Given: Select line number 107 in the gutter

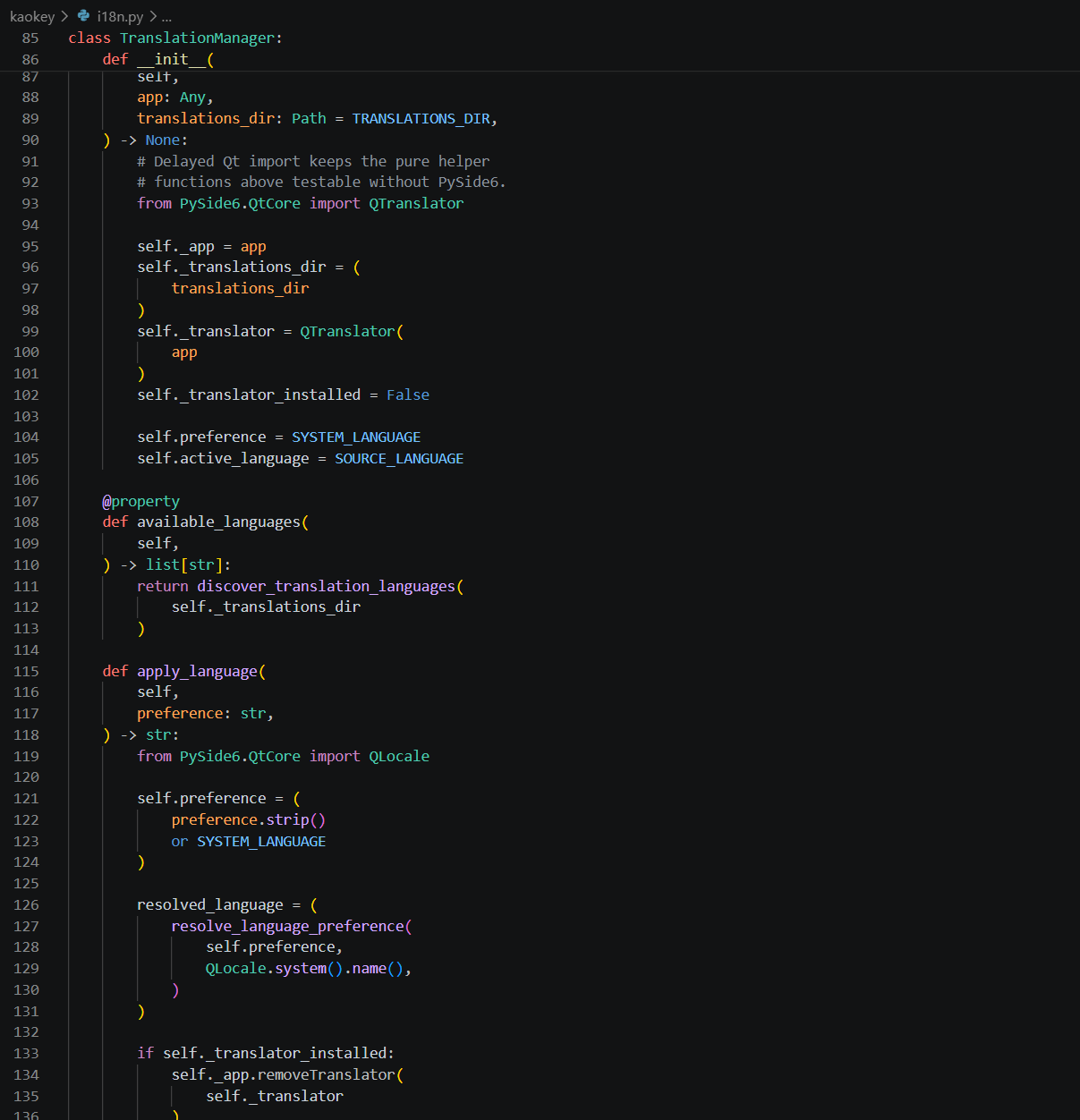Looking at the screenshot, I should point(26,501).
